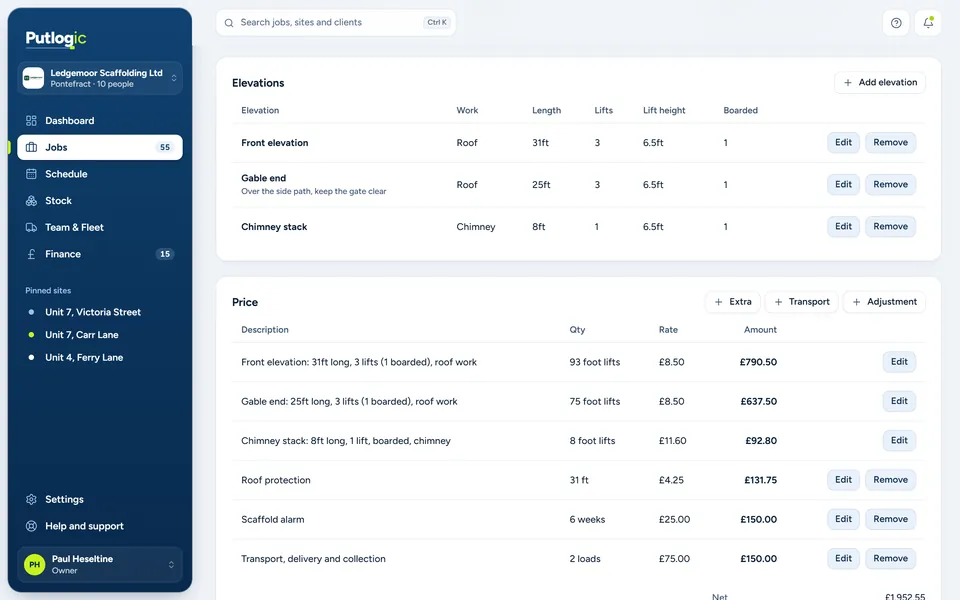Viewport: 960px width, 600px height.
Task: Click the Add elevation button
Action: [880, 82]
